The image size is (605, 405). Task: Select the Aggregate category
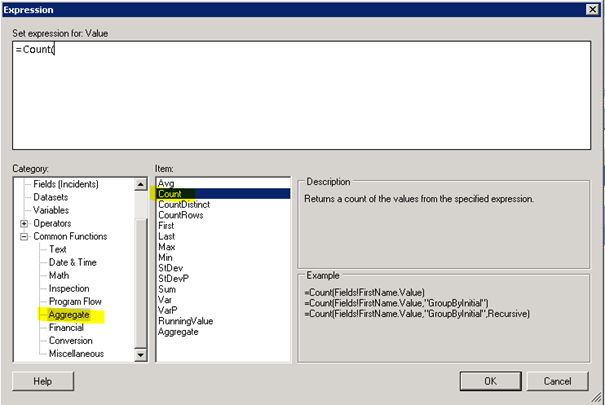click(69, 314)
